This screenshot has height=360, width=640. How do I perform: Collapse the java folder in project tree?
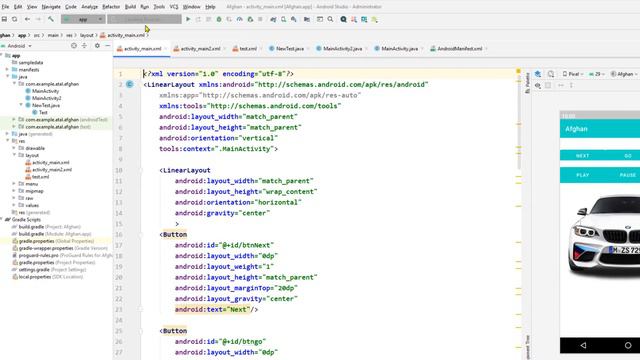pyautogui.click(x=7, y=77)
